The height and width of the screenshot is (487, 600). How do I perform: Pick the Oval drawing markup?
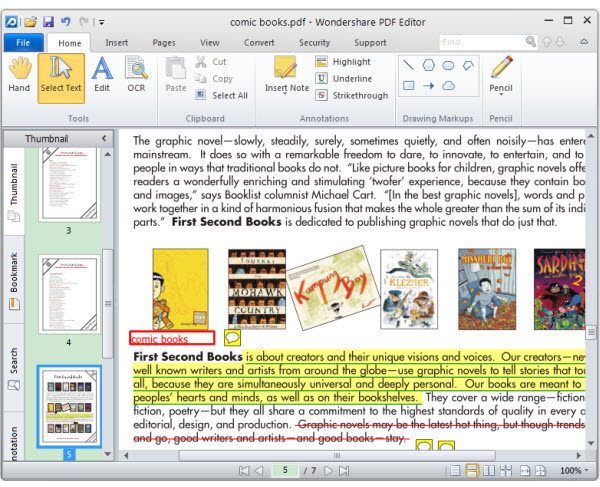(x=448, y=65)
